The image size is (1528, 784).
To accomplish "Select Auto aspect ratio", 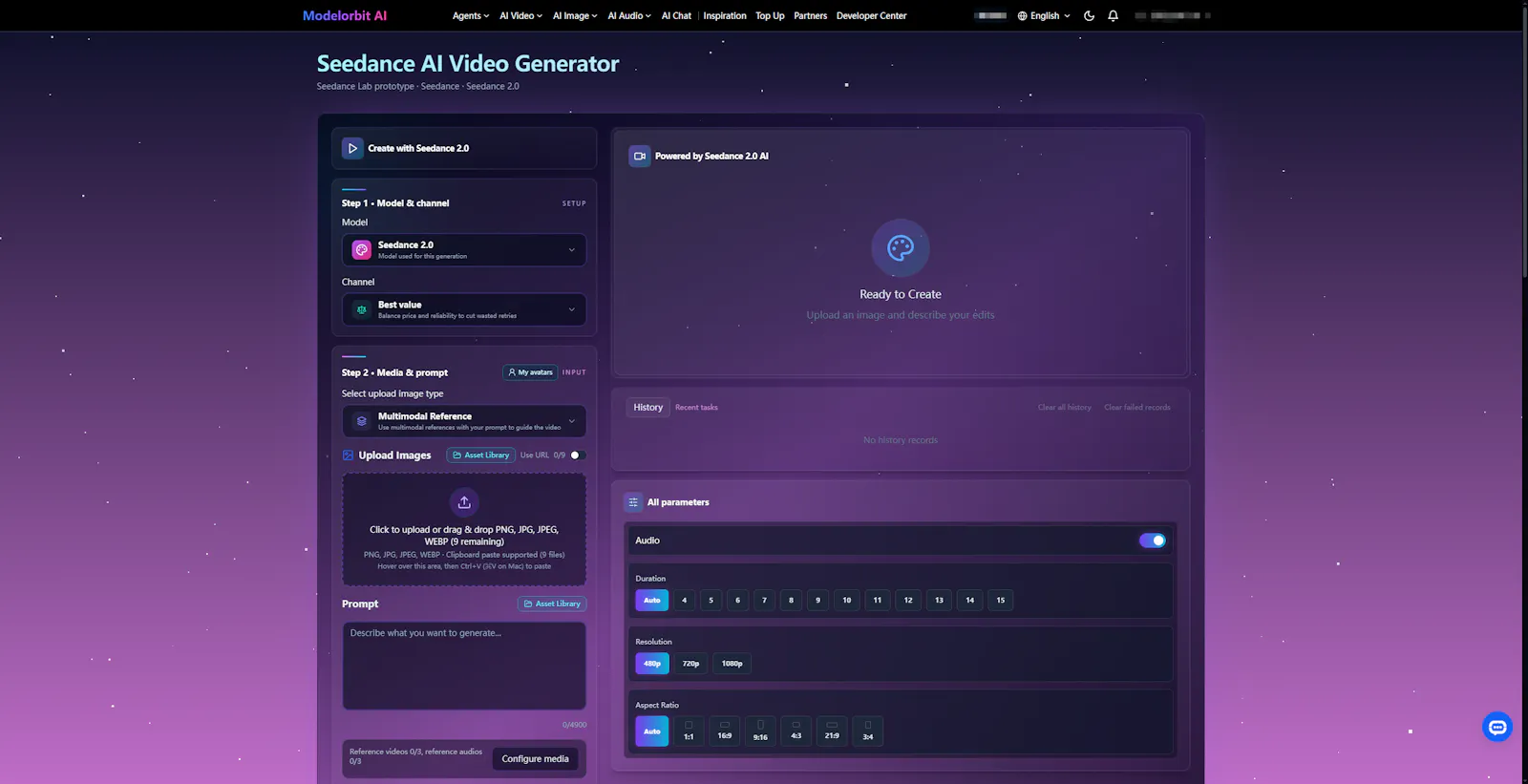I will pos(652,731).
